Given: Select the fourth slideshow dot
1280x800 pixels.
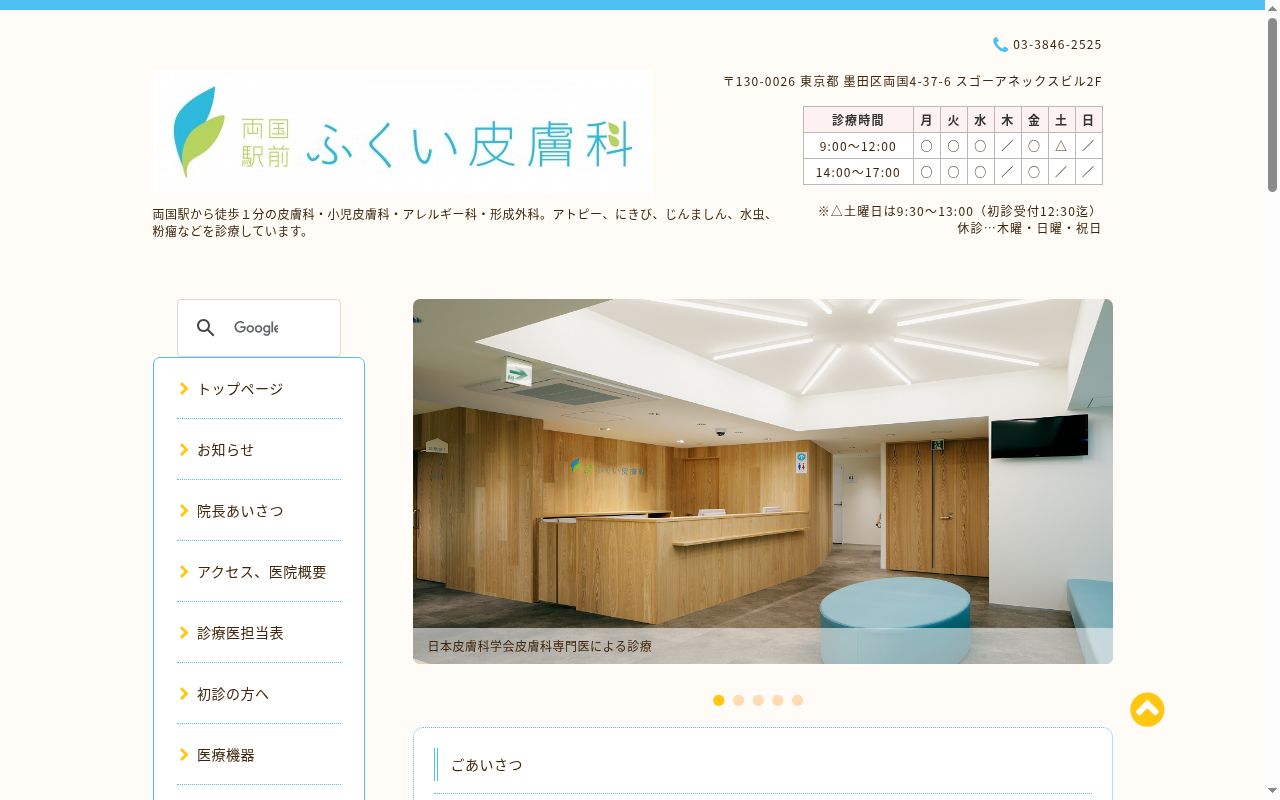Looking at the screenshot, I should click(777, 700).
